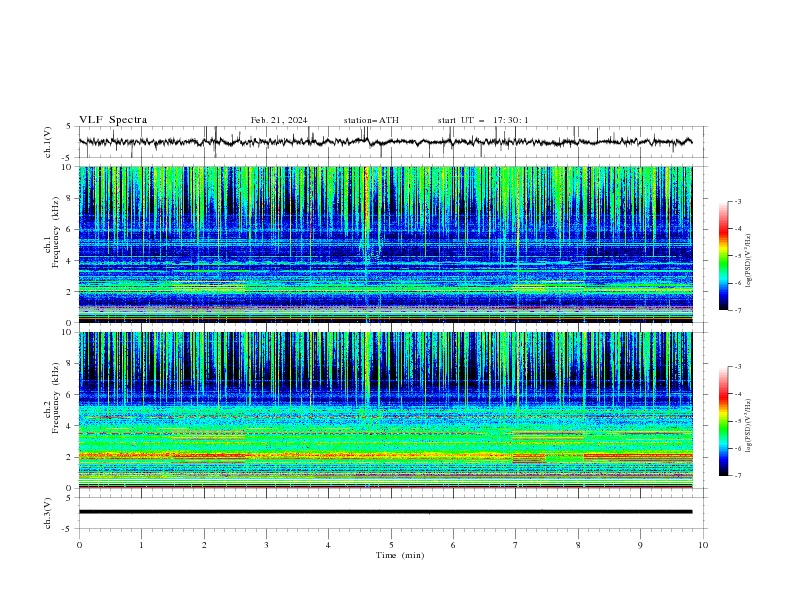The width and height of the screenshot is (792, 612).
Task: Click the "start UT = 17:30:1" text
Action: click(x=483, y=120)
